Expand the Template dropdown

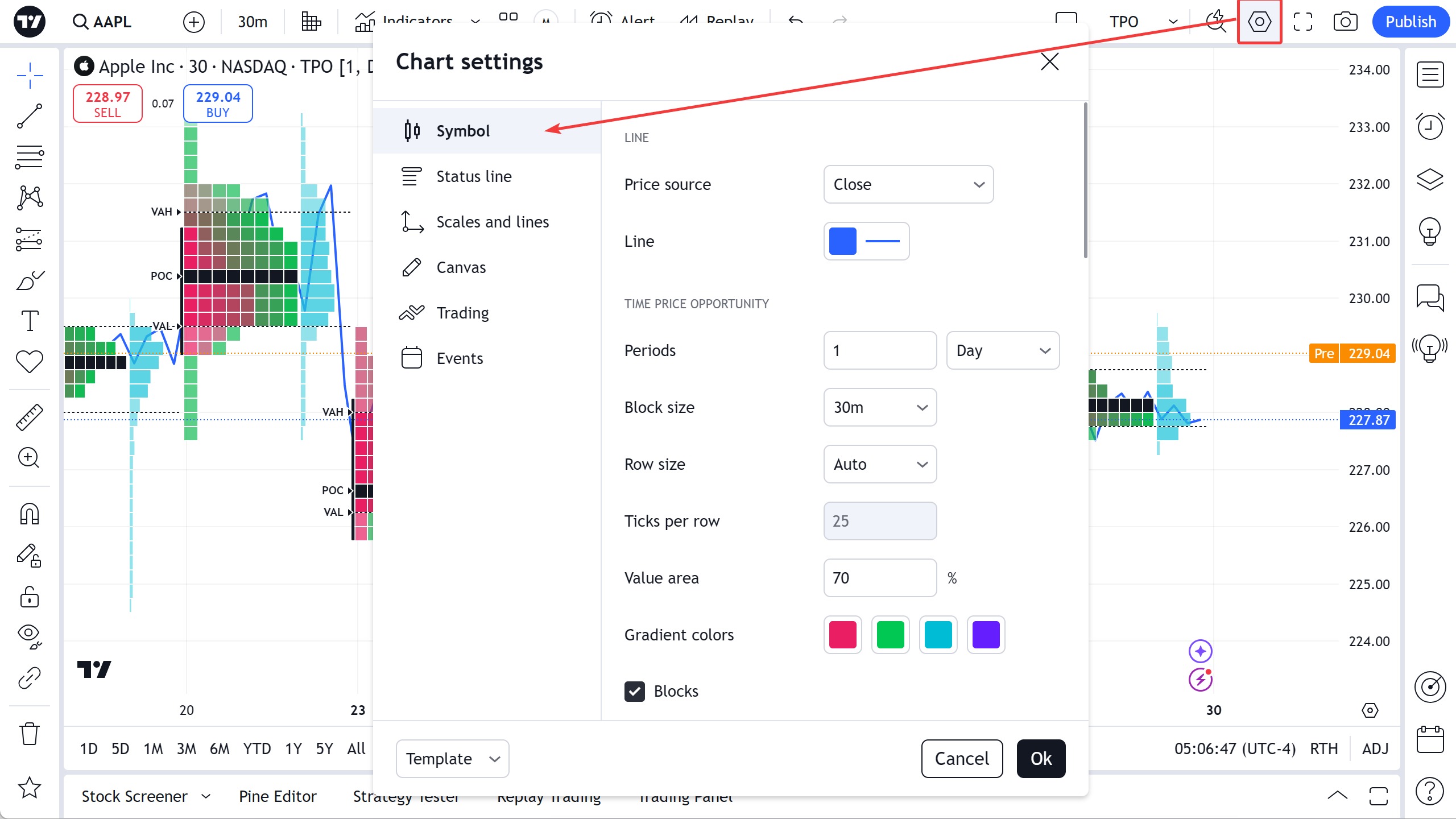[x=452, y=759]
